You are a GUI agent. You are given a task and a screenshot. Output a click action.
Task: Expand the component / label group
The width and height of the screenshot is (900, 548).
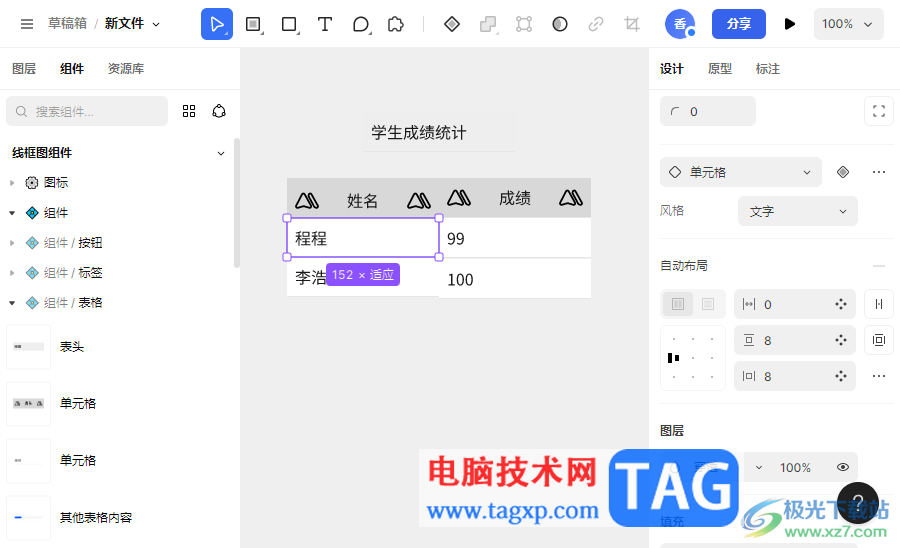click(12, 273)
